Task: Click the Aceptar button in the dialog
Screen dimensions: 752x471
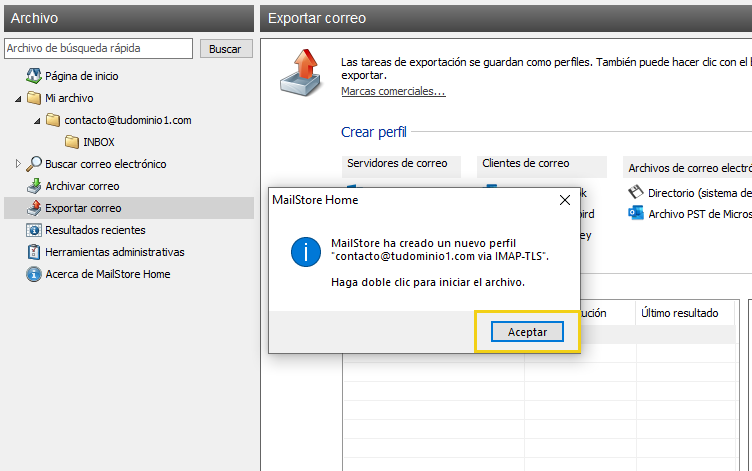Action: (x=527, y=332)
